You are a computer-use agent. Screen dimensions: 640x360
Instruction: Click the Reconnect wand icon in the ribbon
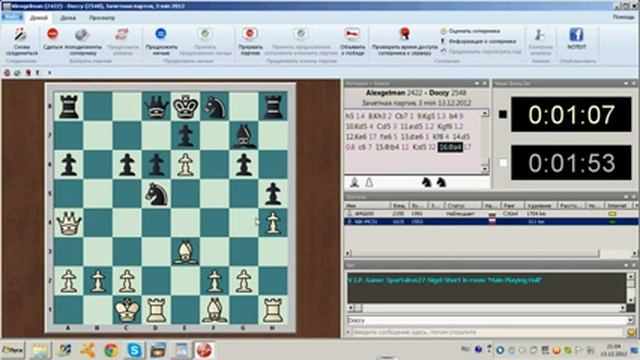click(x=20, y=35)
